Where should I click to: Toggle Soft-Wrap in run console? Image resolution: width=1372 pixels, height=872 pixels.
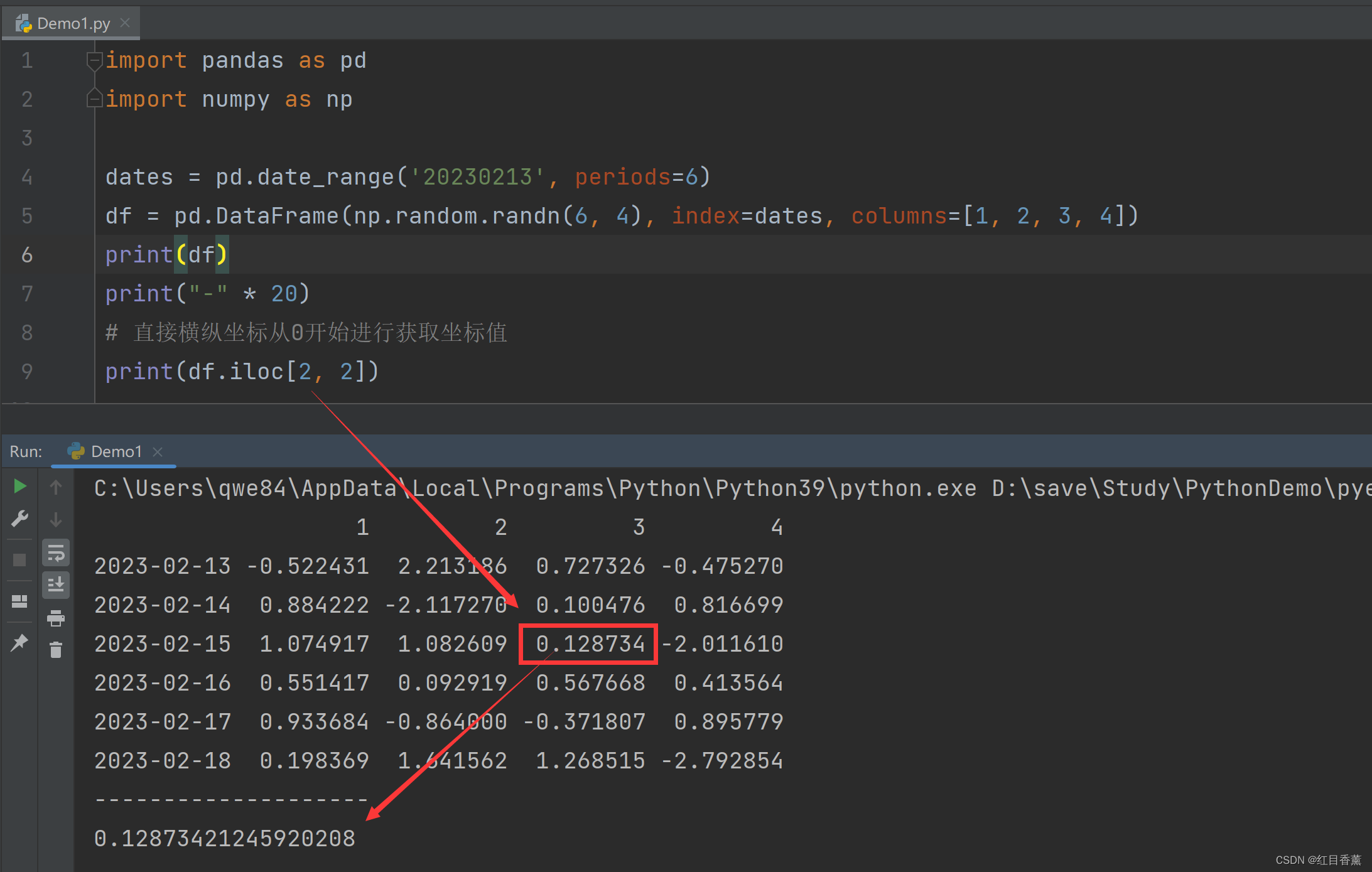point(56,553)
